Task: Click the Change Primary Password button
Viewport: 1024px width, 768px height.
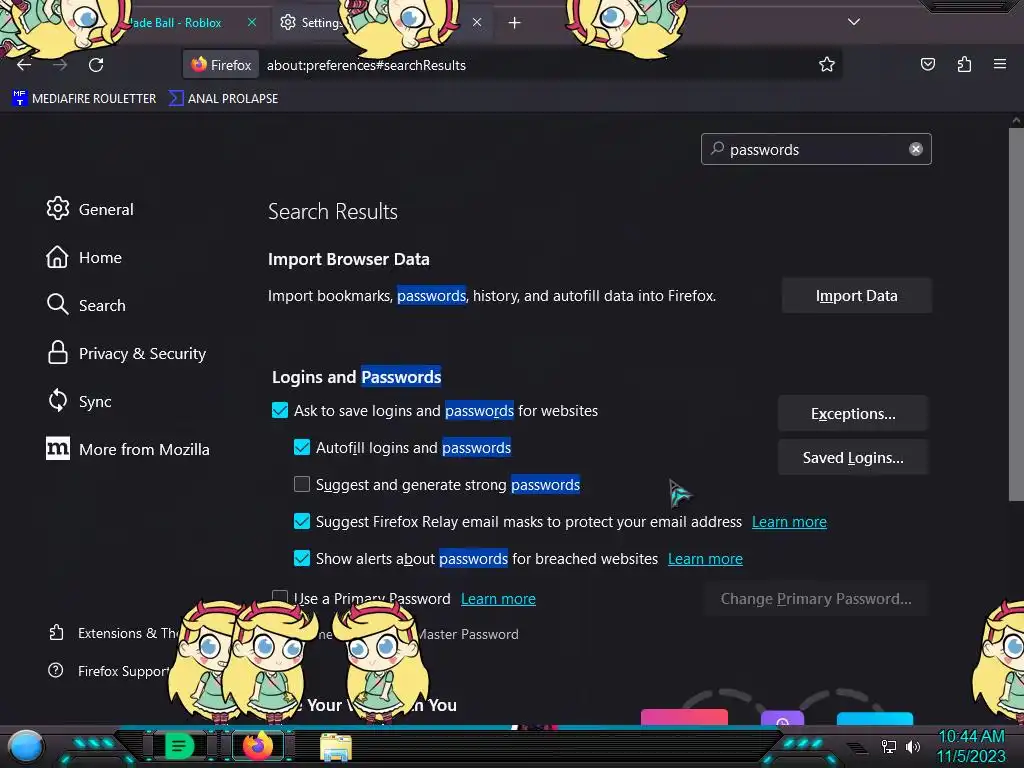Action: 816,599
